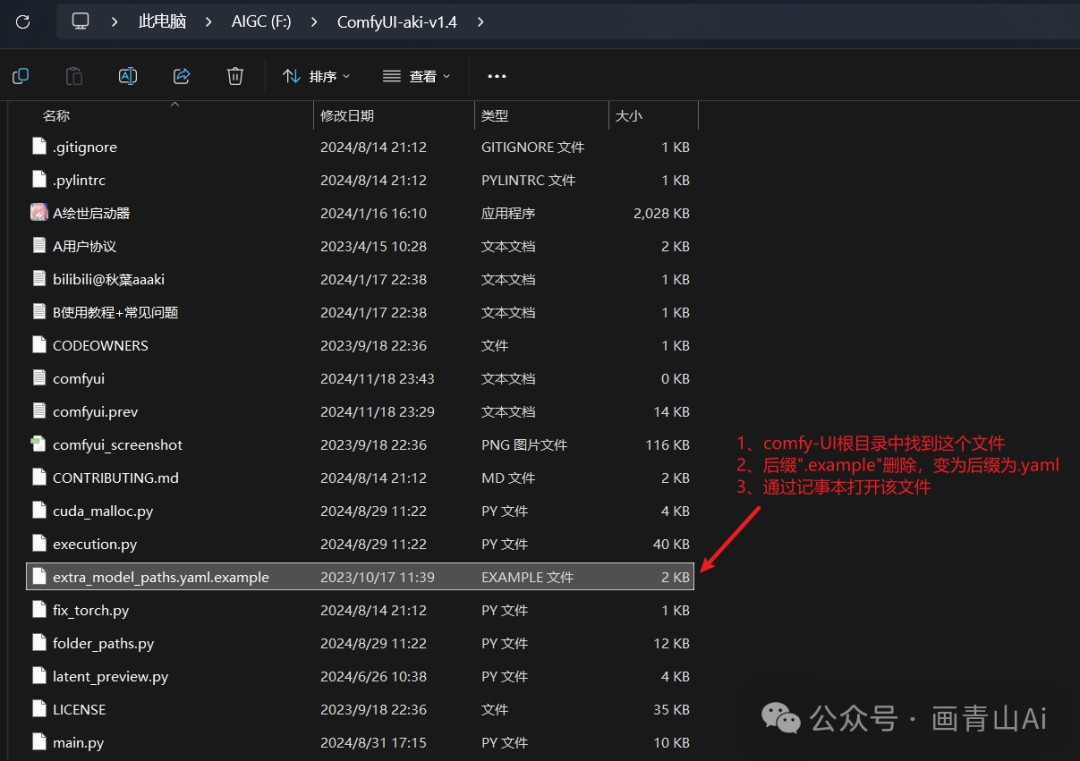Select the file name .gitignore
The image size is (1080, 761).
point(85,147)
